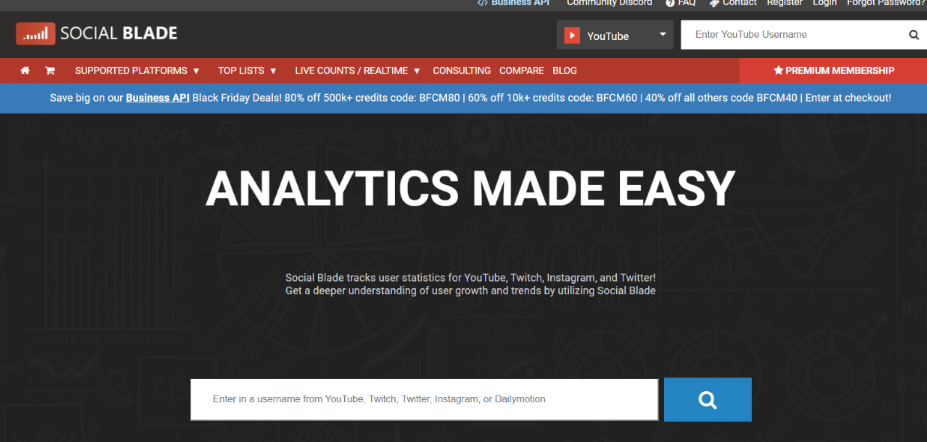This screenshot has height=442, width=927.
Task: Open the shopping cart icon
Action: [49, 71]
